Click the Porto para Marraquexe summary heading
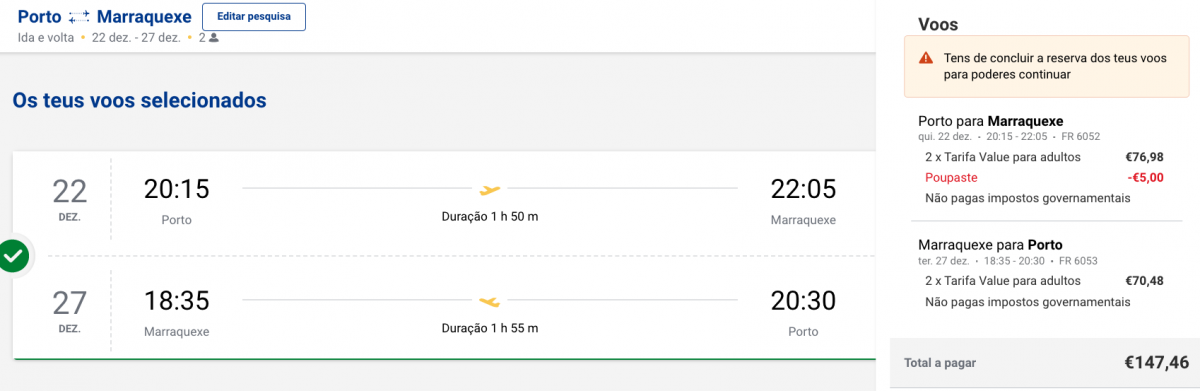The height and width of the screenshot is (391, 1200). (x=990, y=121)
